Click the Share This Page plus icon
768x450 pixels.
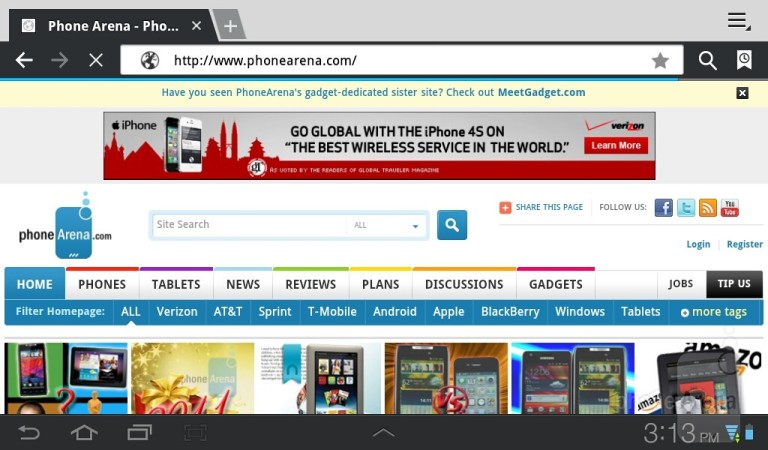(505, 208)
